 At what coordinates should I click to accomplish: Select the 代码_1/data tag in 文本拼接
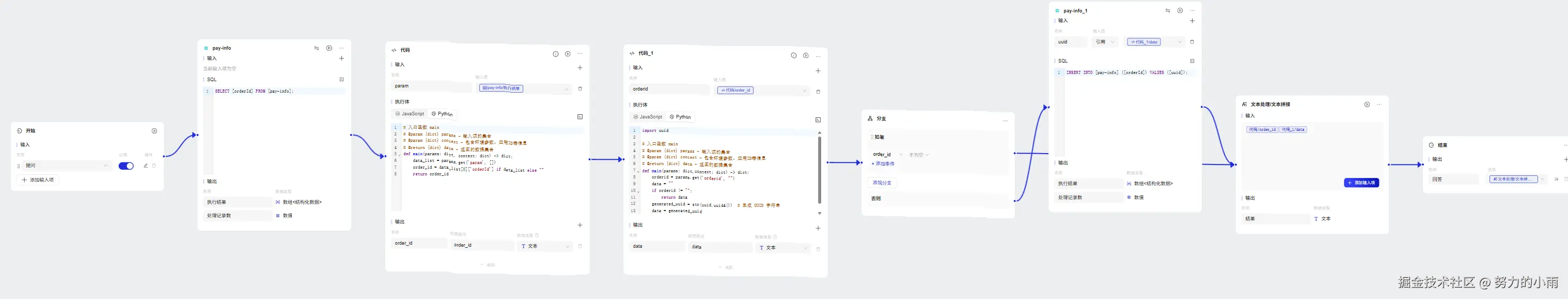click(1293, 129)
